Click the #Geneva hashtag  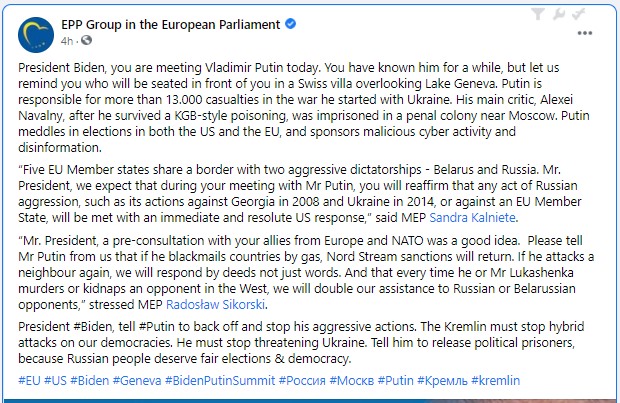click(x=137, y=380)
